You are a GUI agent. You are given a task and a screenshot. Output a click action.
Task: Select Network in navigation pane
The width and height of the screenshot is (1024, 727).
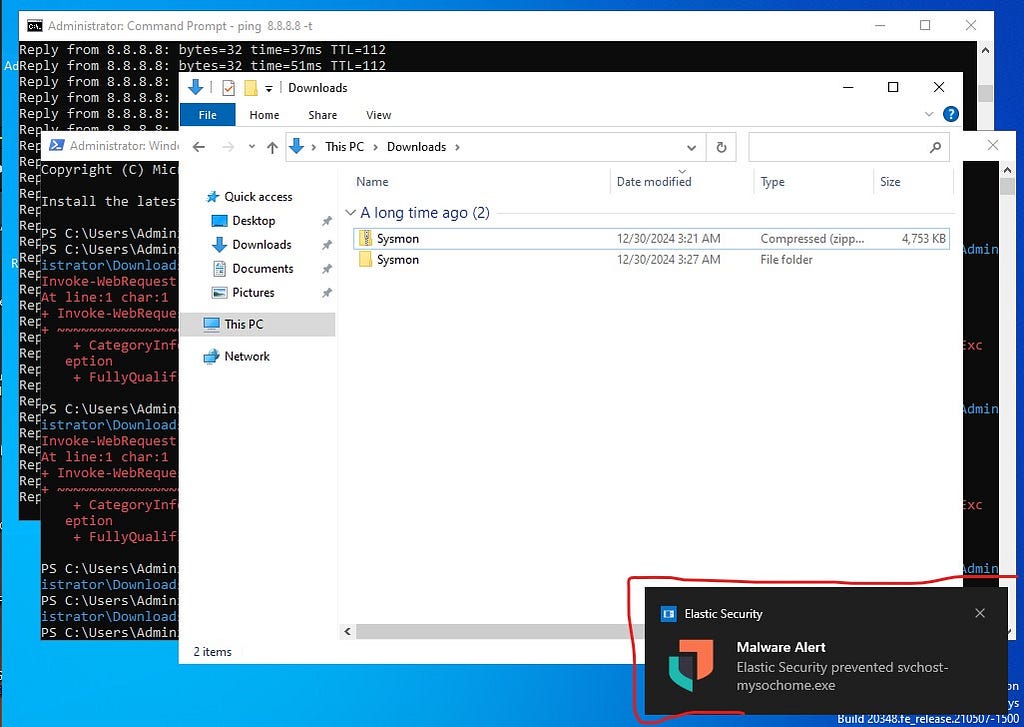tap(246, 356)
